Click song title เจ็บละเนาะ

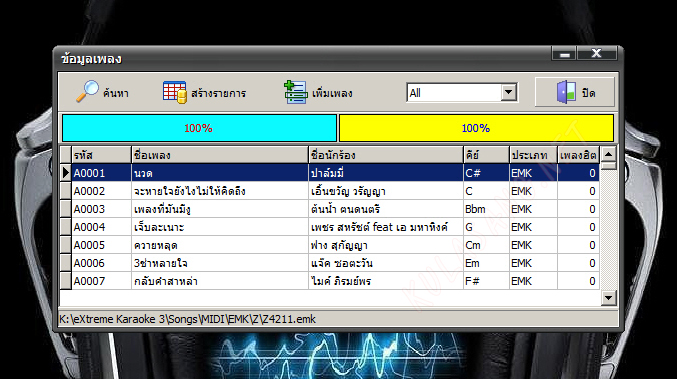pyautogui.click(x=159, y=227)
